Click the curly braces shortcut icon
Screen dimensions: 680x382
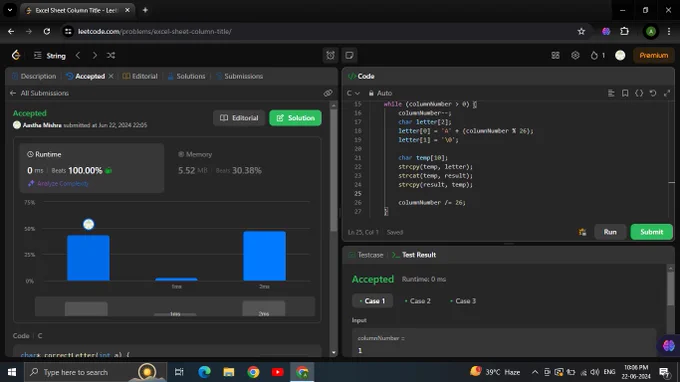[639, 93]
